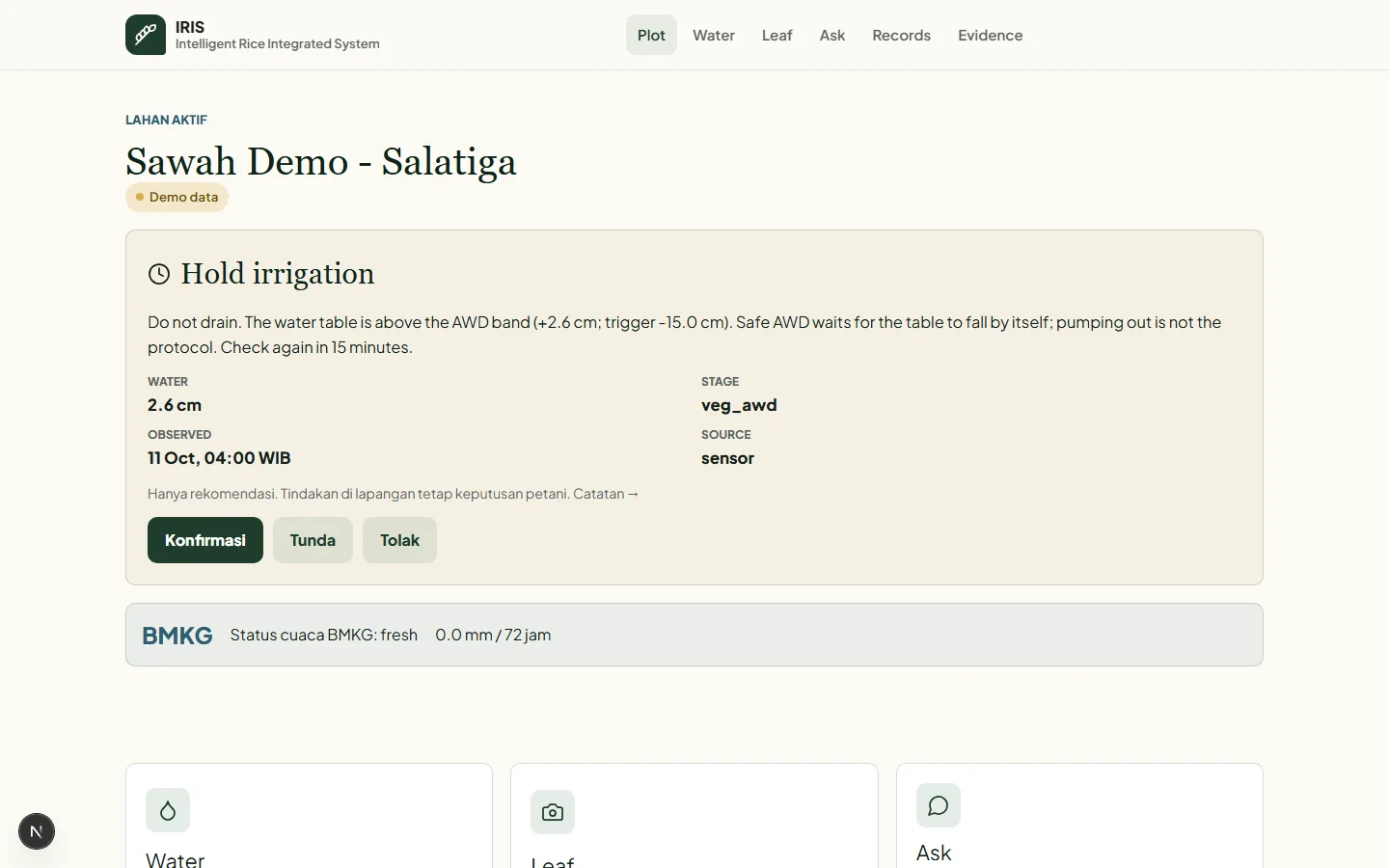Click the 'veg_awd' stage value
This screenshot has width=1389, height=868.
[x=739, y=405]
